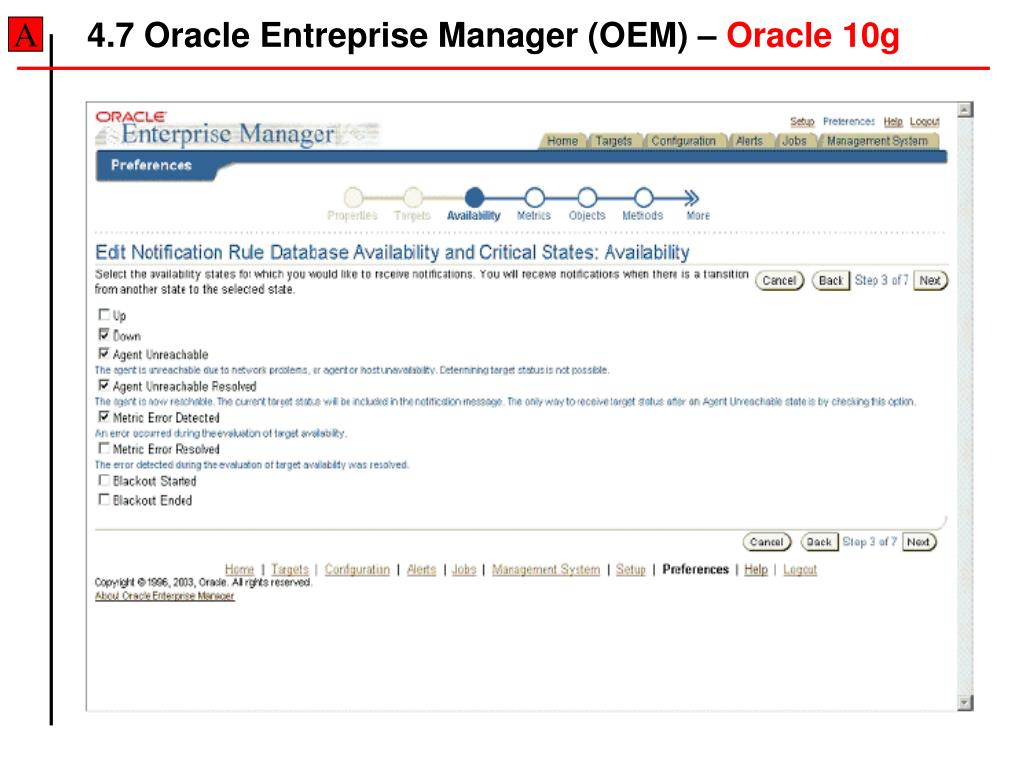Open the footer Alerts link

click(421, 569)
